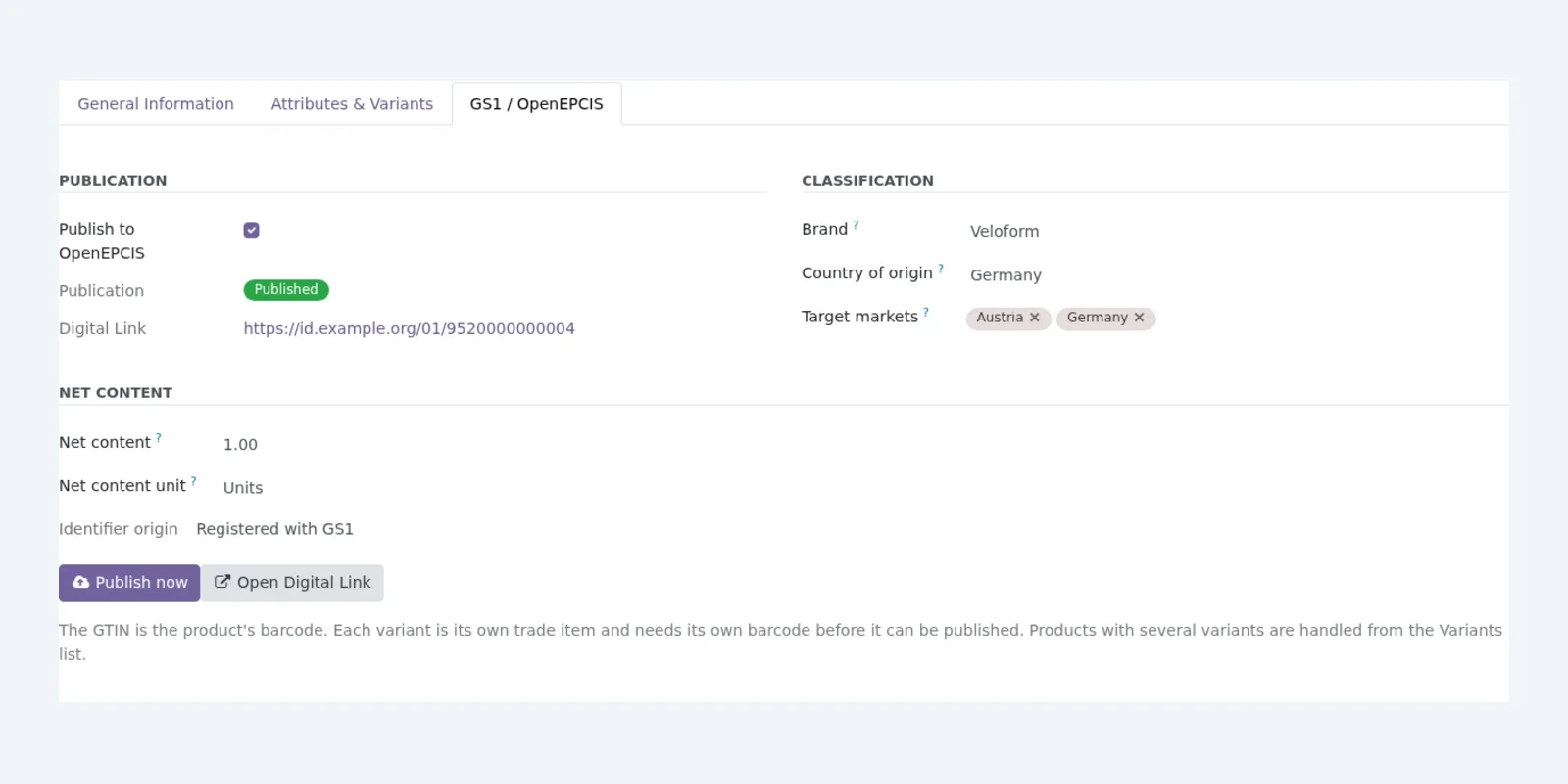Click the Identifier origin label
1568x784 pixels.
click(119, 529)
